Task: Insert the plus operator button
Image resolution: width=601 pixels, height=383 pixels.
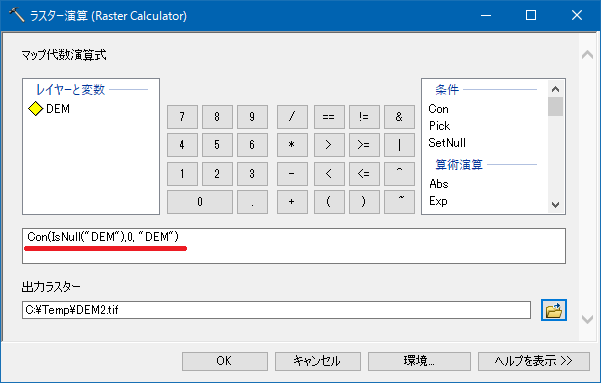Action: (x=292, y=202)
